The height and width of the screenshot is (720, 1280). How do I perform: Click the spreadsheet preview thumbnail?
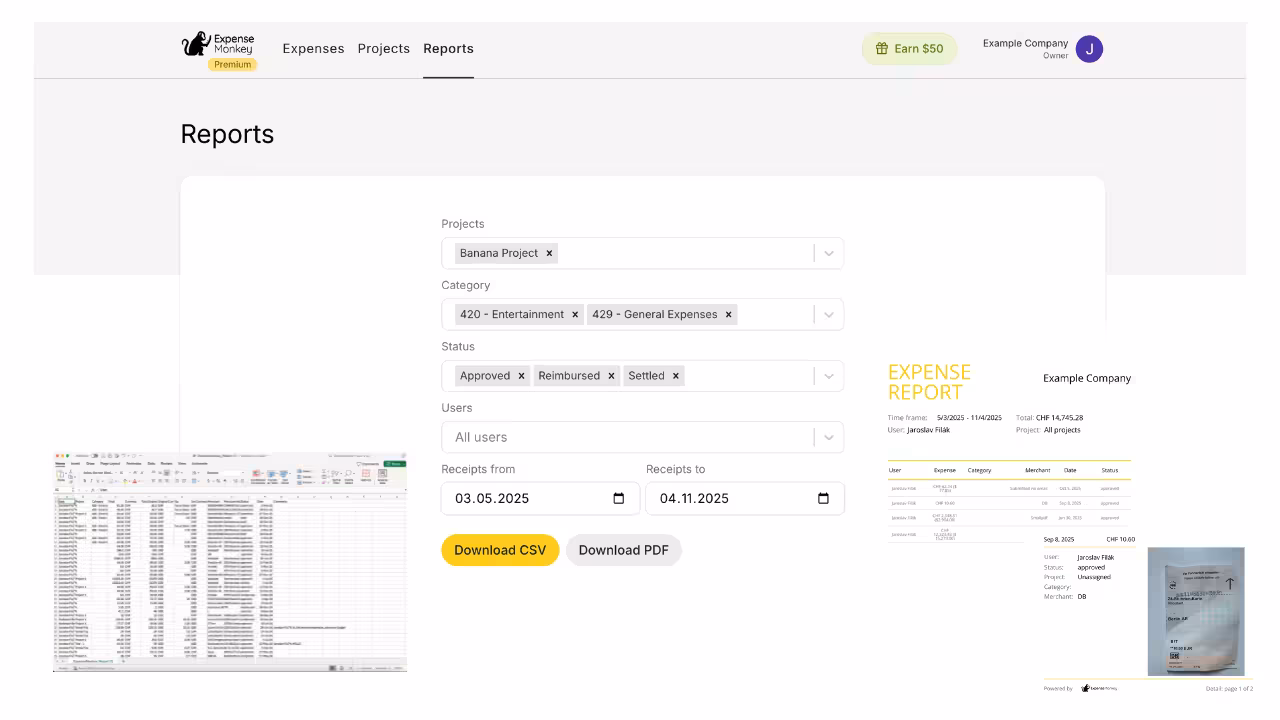click(x=230, y=562)
